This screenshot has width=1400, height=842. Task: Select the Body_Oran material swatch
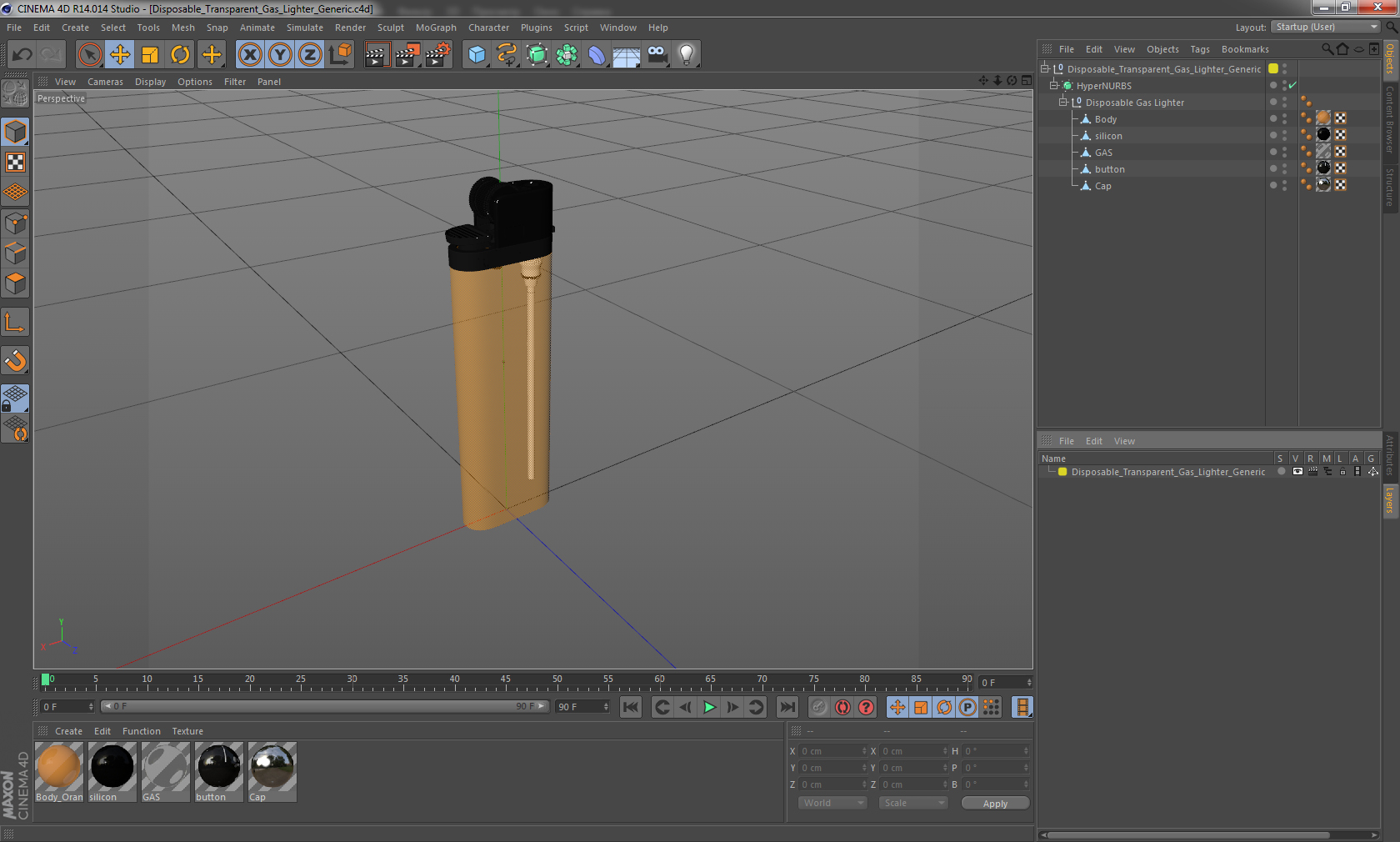click(x=59, y=771)
